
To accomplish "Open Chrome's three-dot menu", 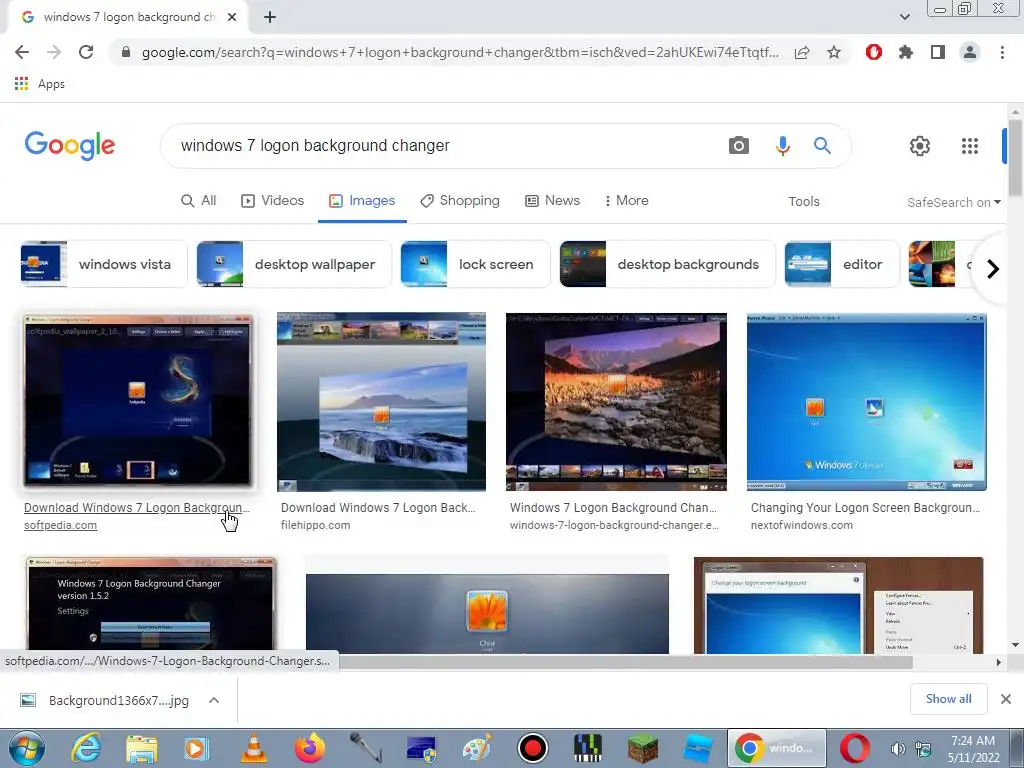I will coord(1002,52).
